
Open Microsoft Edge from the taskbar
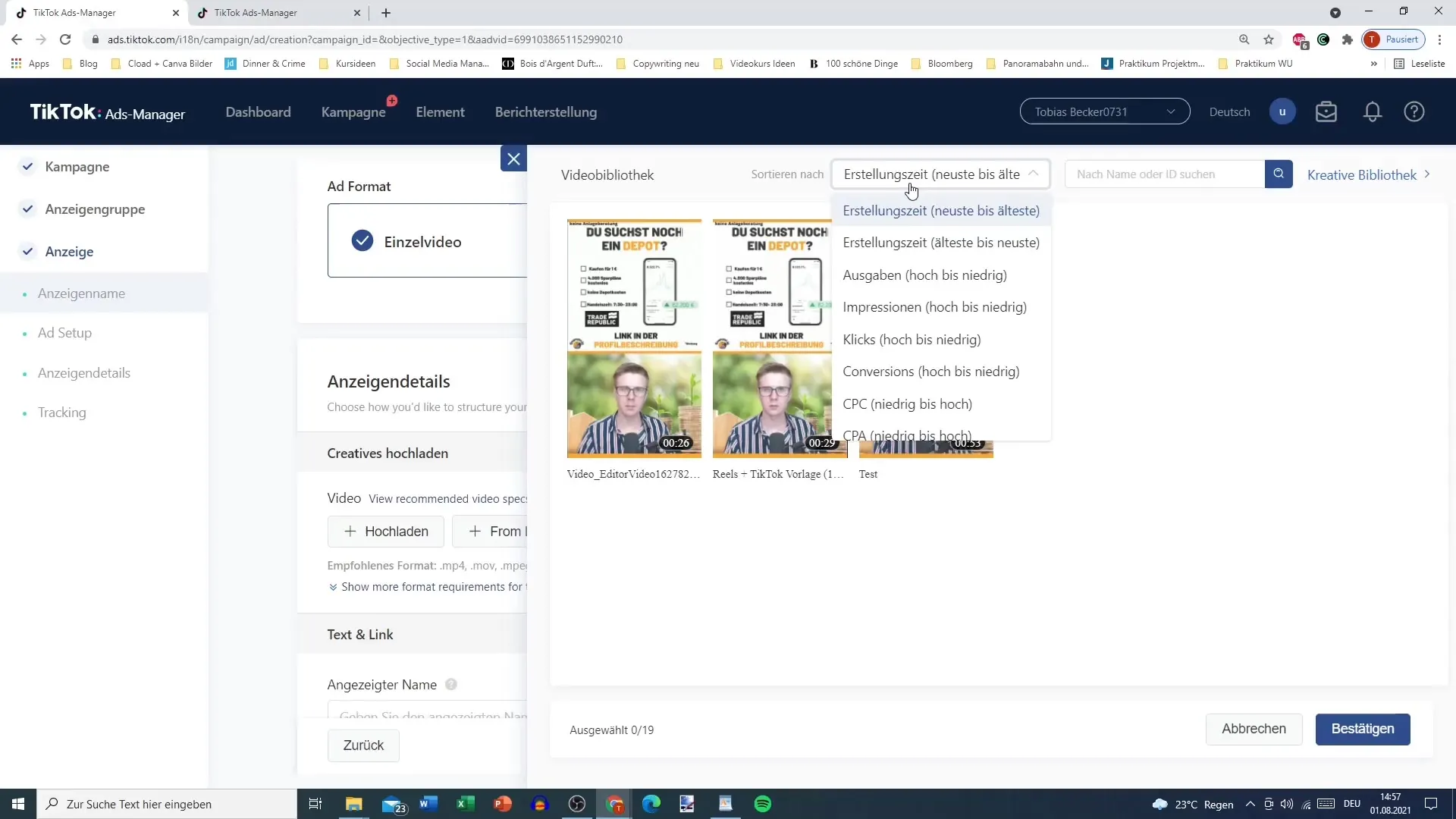click(x=651, y=804)
